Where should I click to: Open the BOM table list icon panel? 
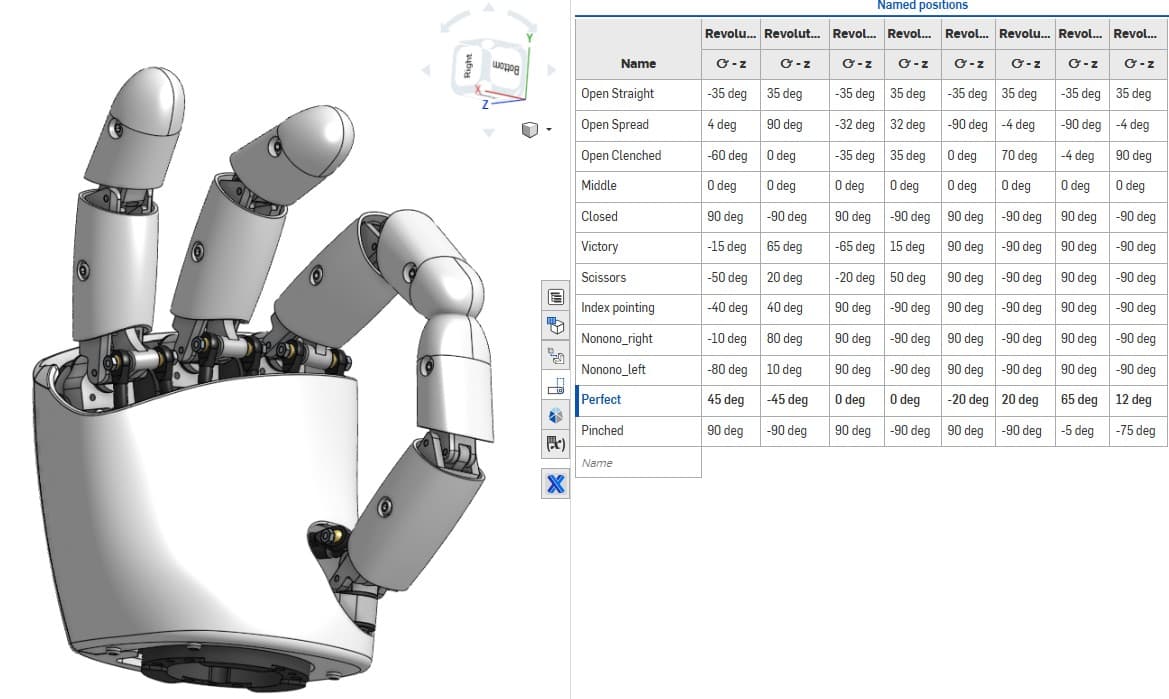tap(555, 297)
